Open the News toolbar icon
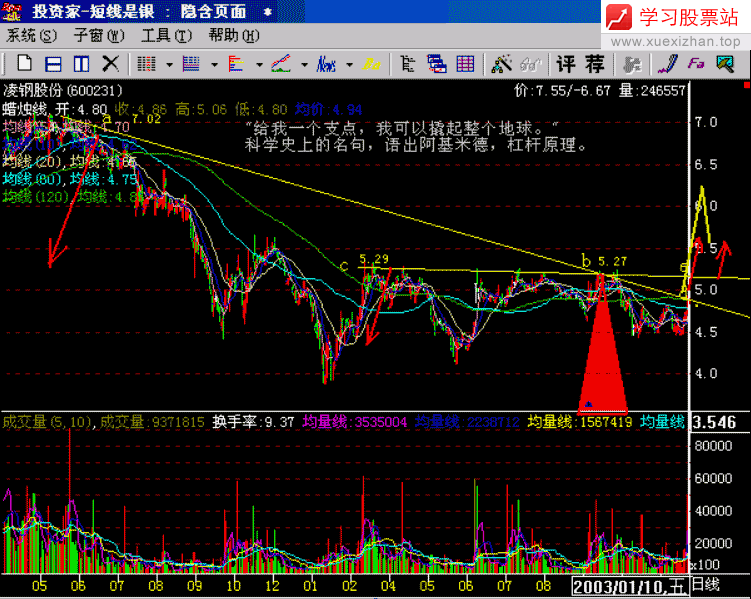This screenshot has width=751, height=599. pyautogui.click(x=326, y=64)
